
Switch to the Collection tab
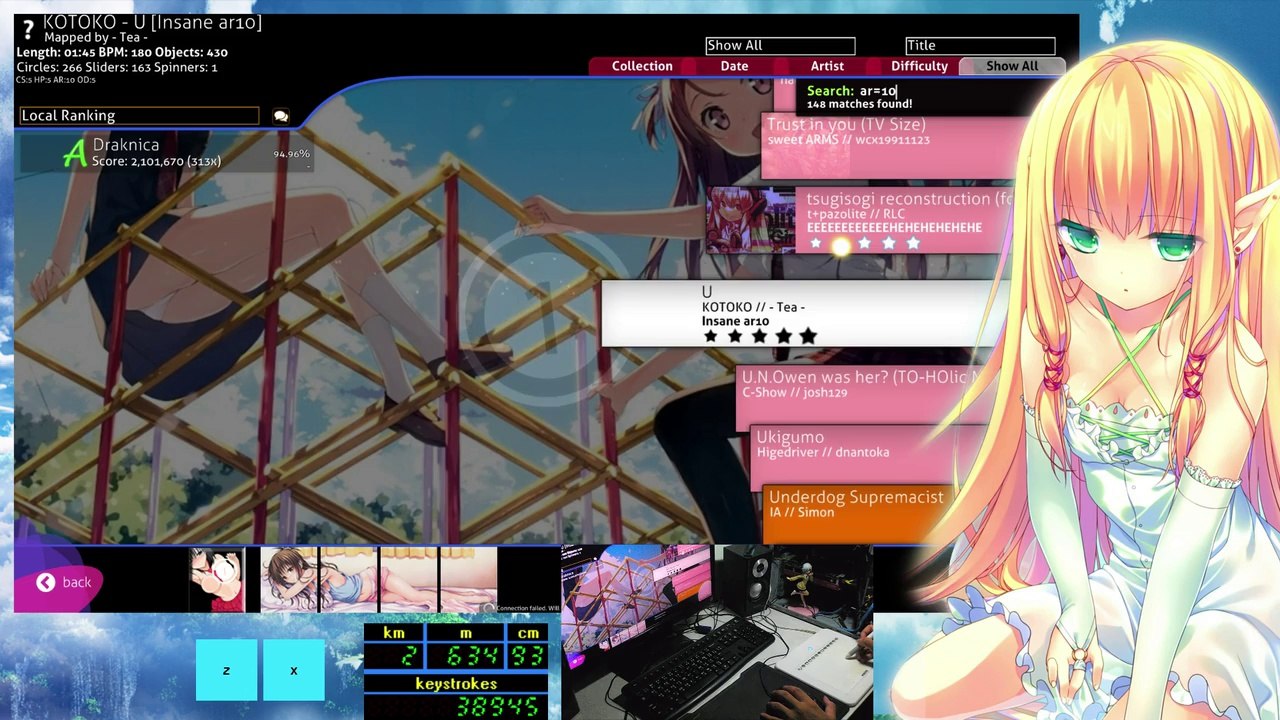[x=642, y=66]
